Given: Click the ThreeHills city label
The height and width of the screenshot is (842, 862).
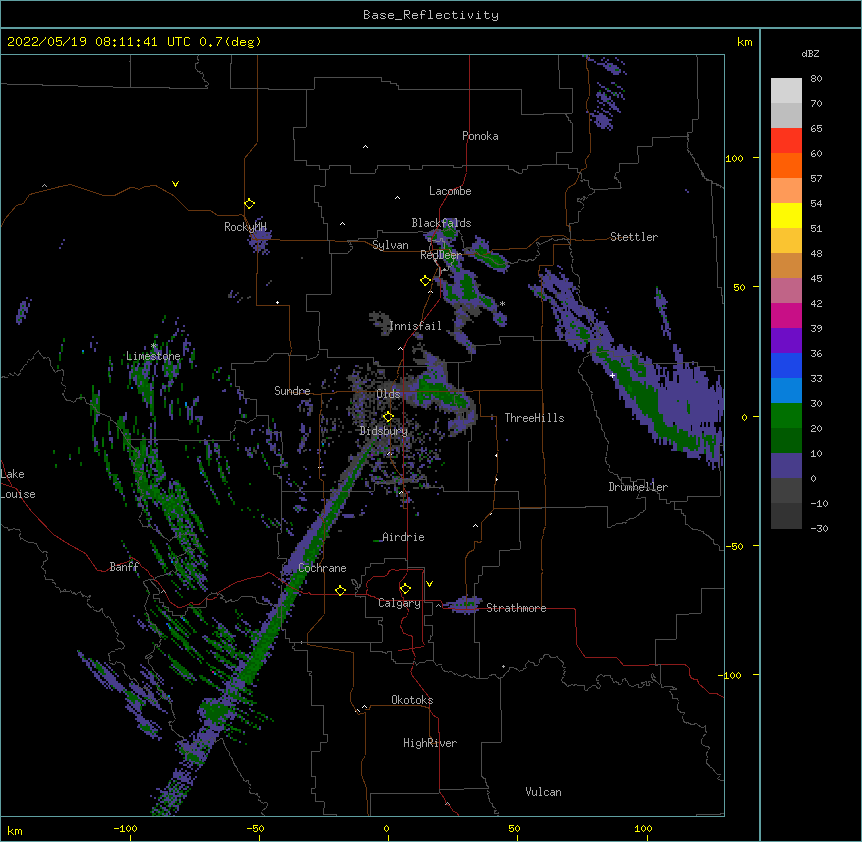Looking at the screenshot, I should coord(534,418).
